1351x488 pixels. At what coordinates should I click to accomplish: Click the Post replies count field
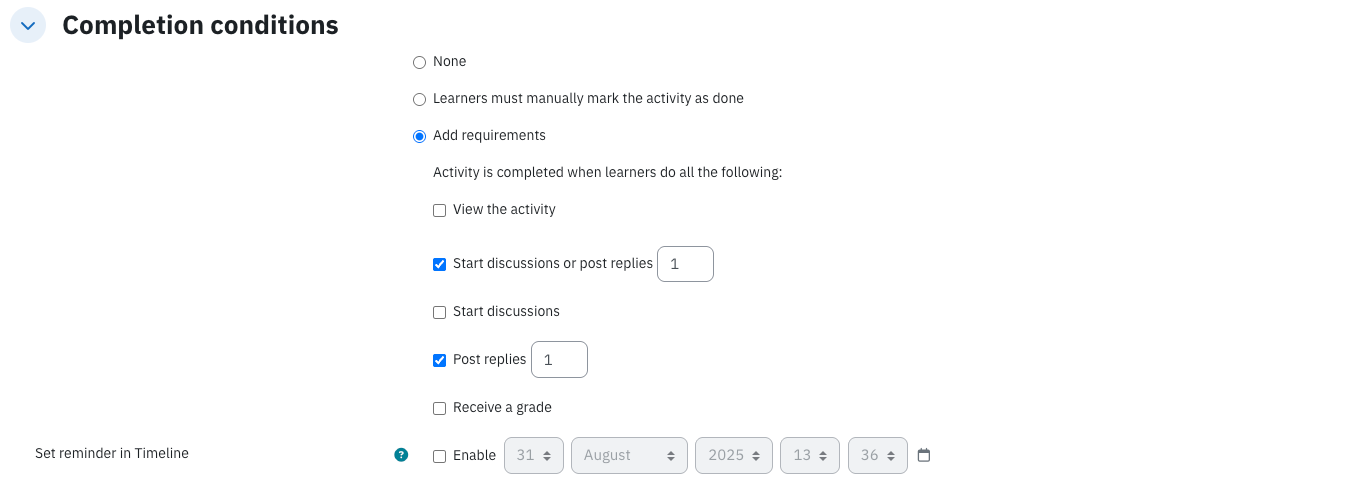point(559,360)
